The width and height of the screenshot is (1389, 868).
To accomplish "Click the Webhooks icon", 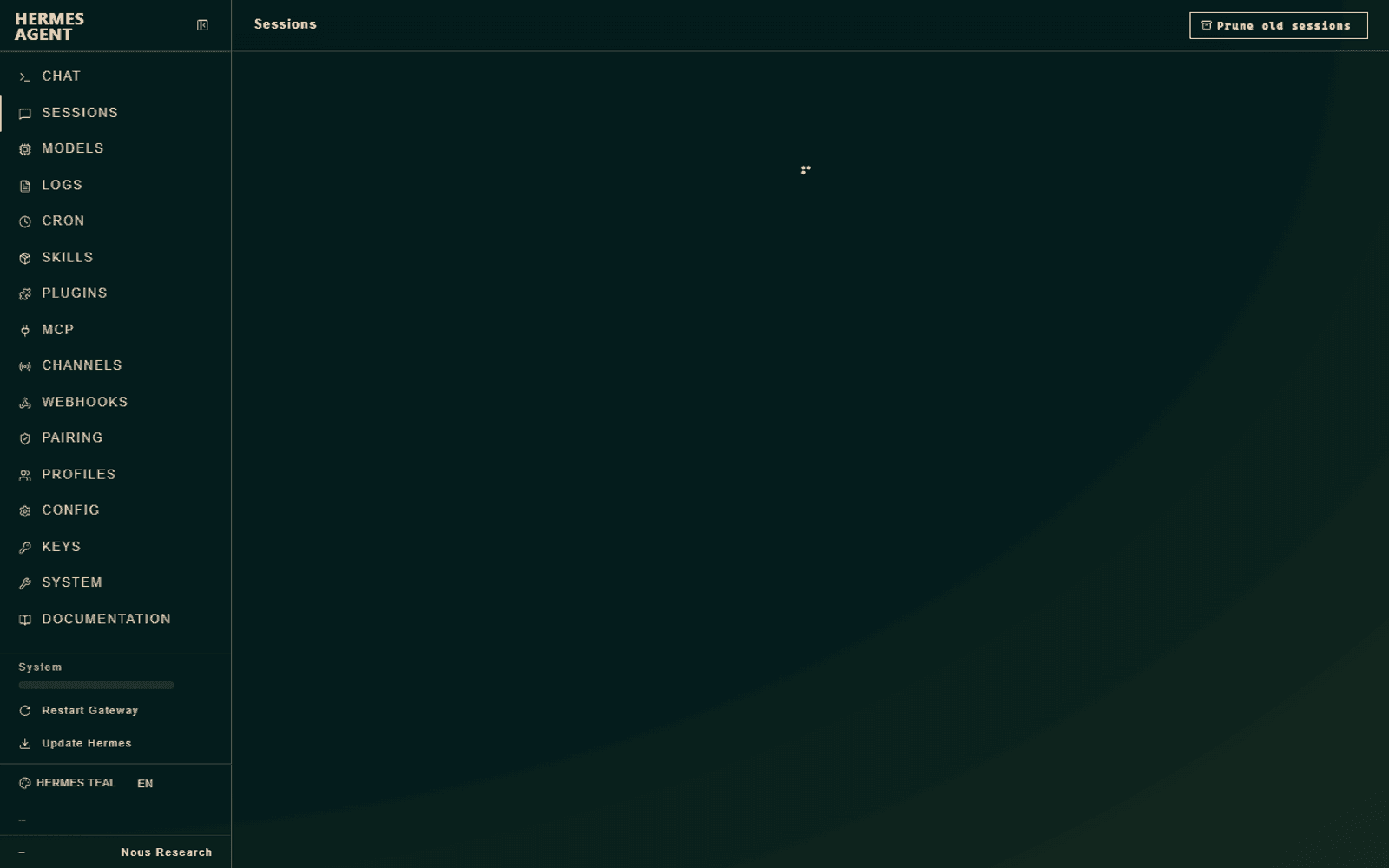I will point(25,403).
